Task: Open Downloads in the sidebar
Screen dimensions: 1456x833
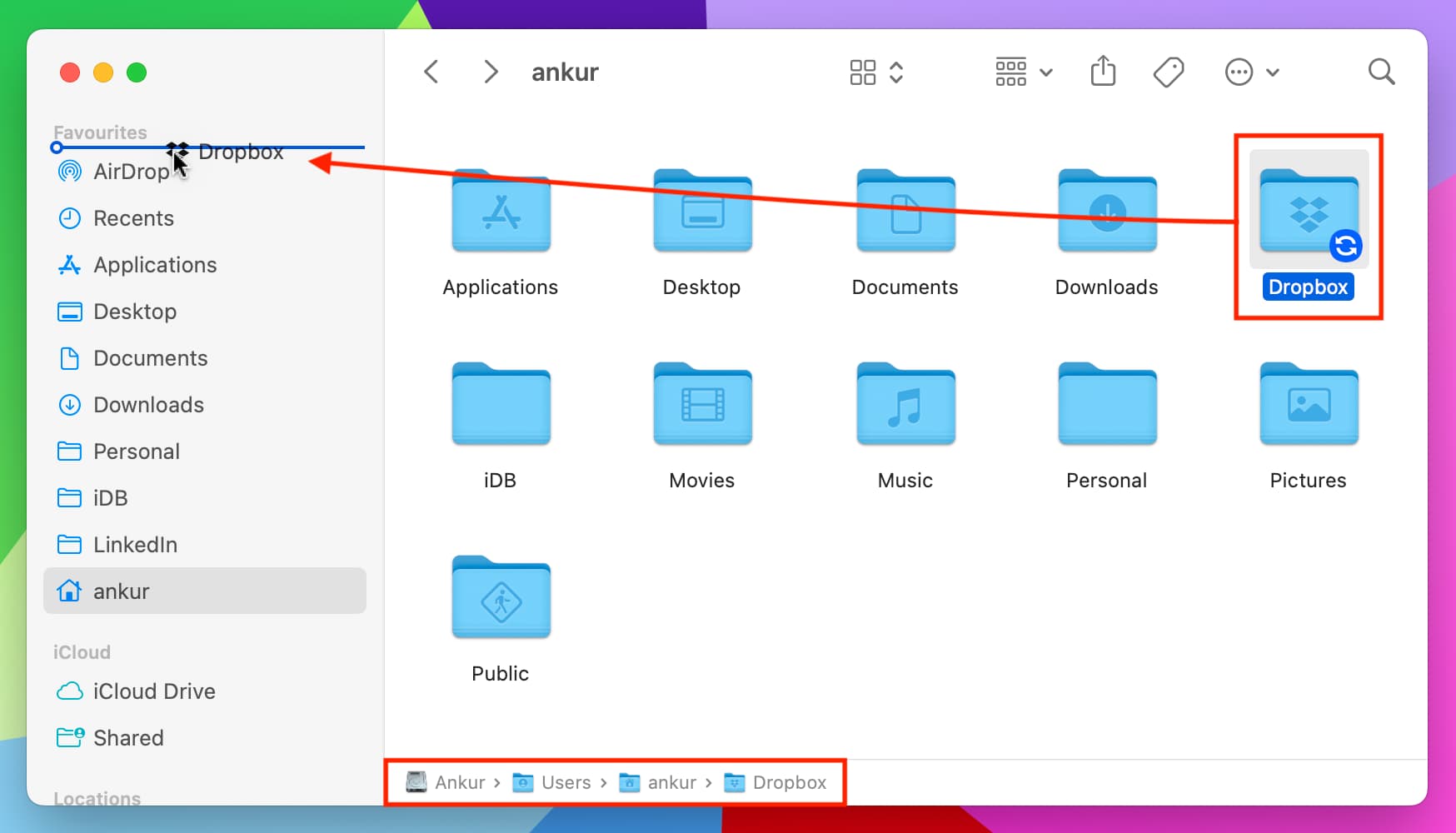Action: (204, 405)
